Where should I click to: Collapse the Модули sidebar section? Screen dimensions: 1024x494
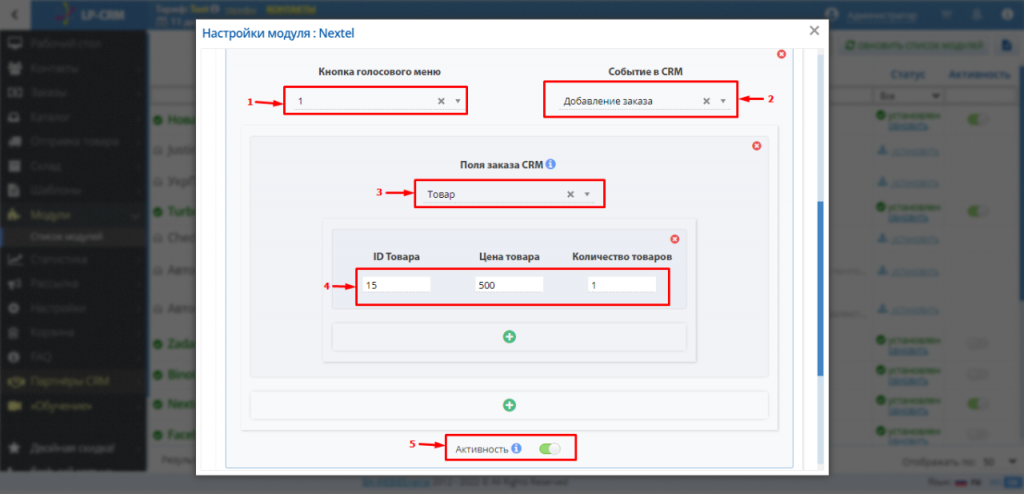tap(73, 214)
